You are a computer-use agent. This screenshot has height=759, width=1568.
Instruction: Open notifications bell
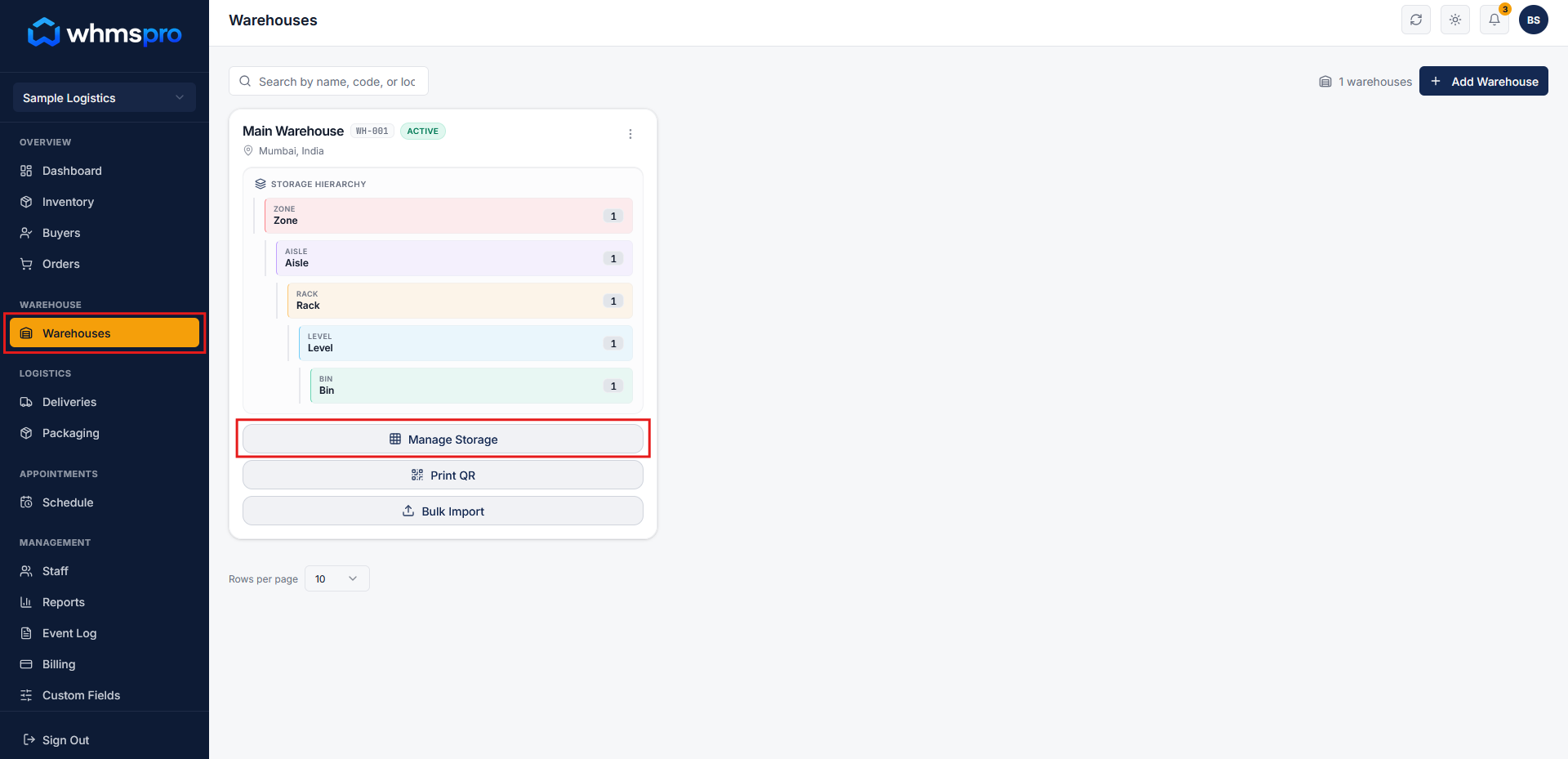coord(1494,20)
